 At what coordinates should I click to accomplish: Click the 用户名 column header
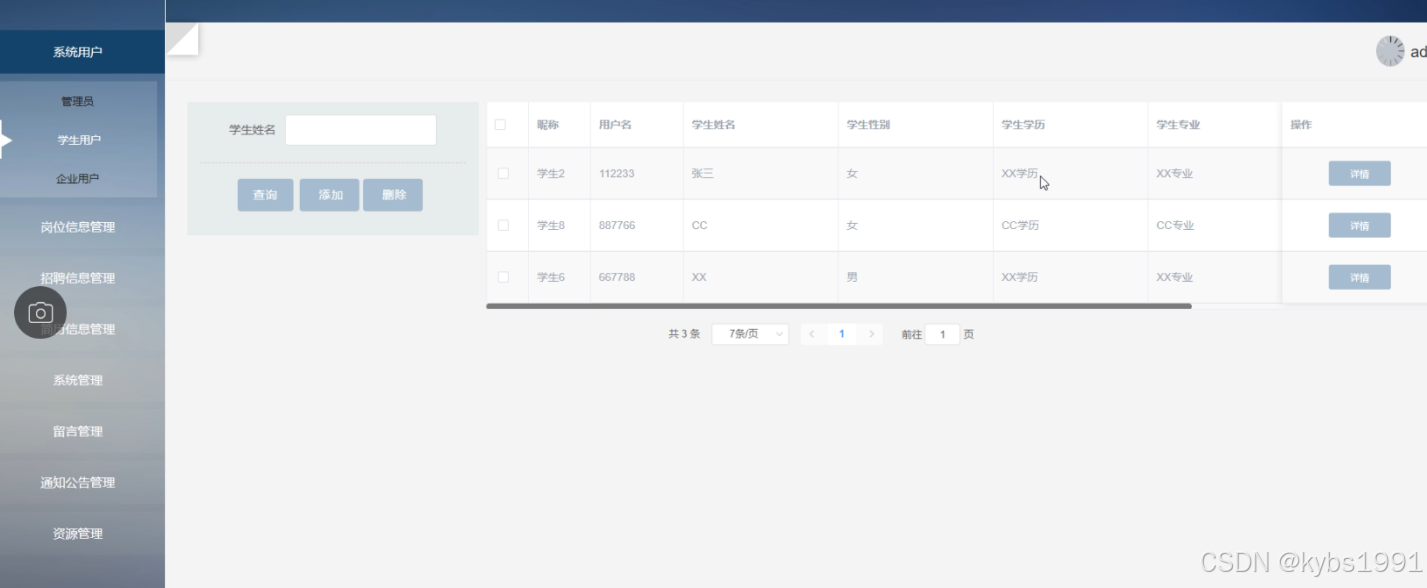tap(615, 125)
